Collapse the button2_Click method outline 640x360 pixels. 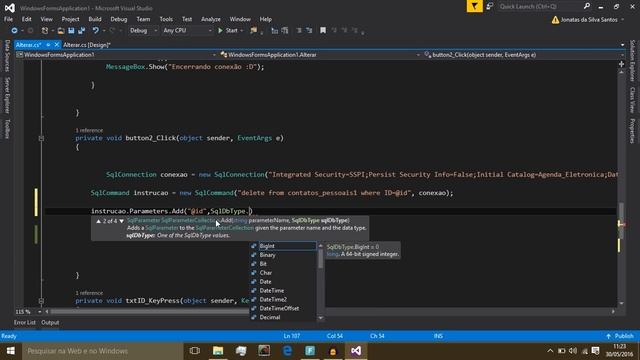pos(41,138)
